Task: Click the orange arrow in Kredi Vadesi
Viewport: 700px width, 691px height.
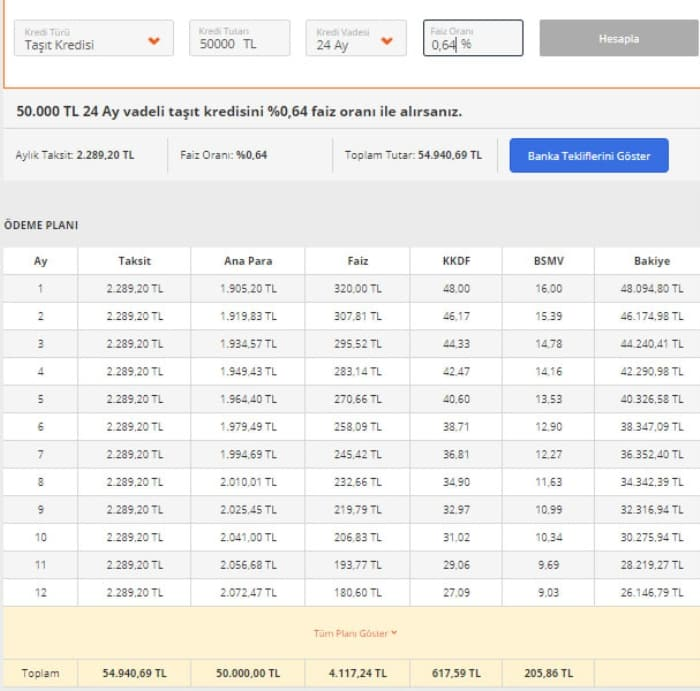Action: 387,41
